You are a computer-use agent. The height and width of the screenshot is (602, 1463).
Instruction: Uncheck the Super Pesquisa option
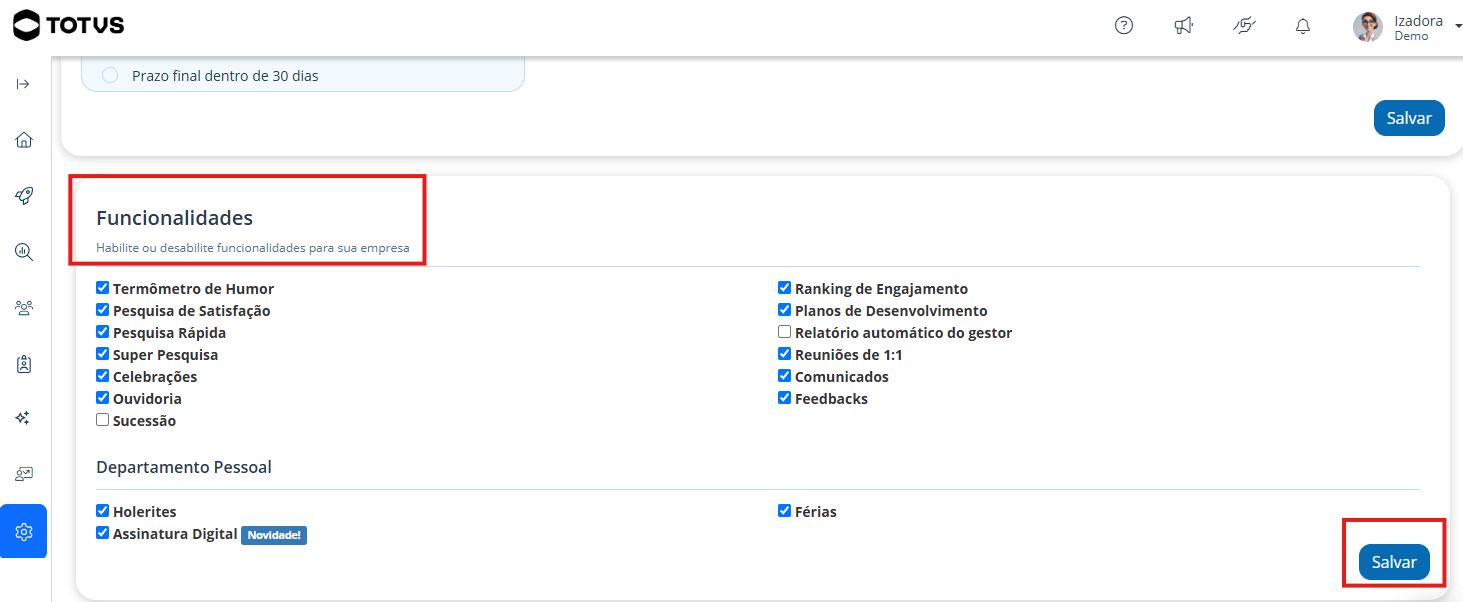(102, 354)
